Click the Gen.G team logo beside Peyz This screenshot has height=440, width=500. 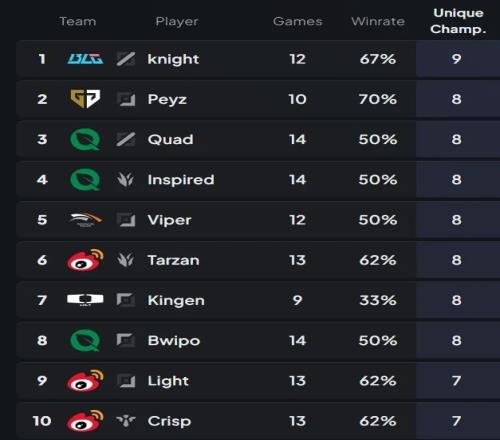85,99
